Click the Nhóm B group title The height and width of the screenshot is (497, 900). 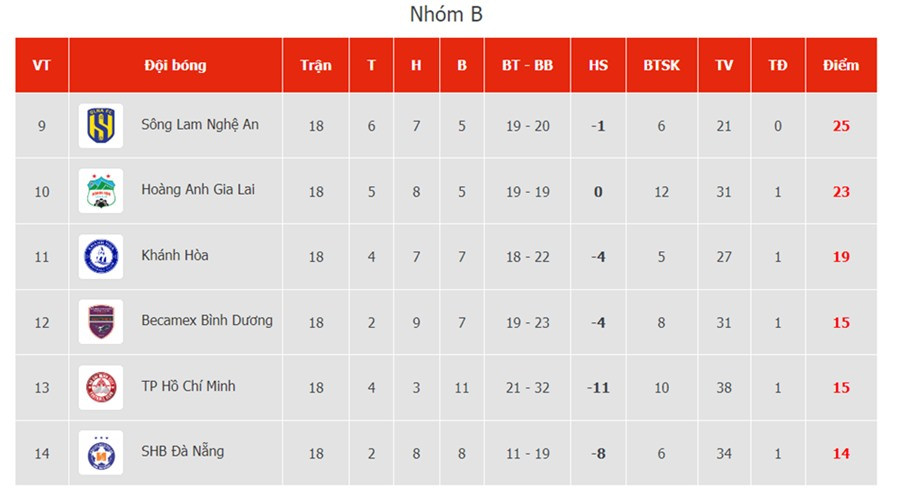coord(447,15)
